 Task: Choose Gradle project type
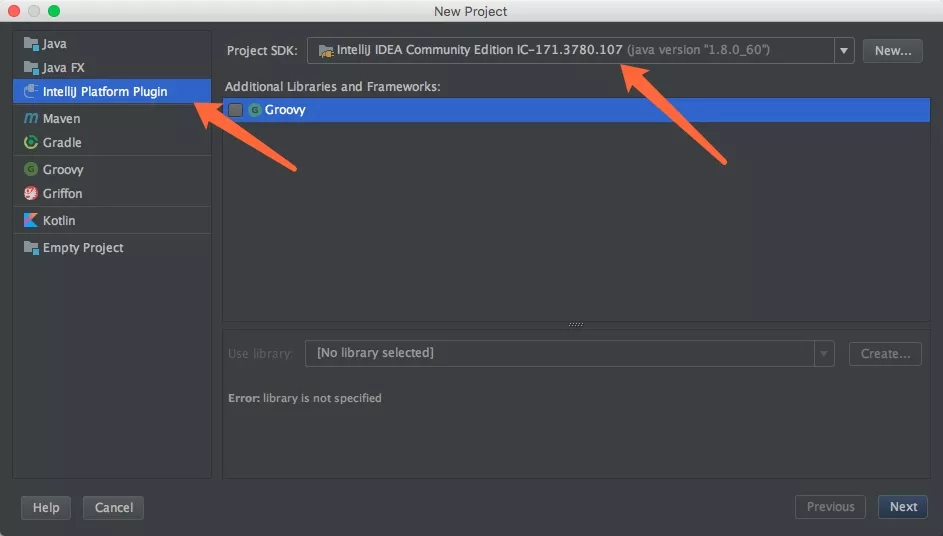tap(62, 143)
